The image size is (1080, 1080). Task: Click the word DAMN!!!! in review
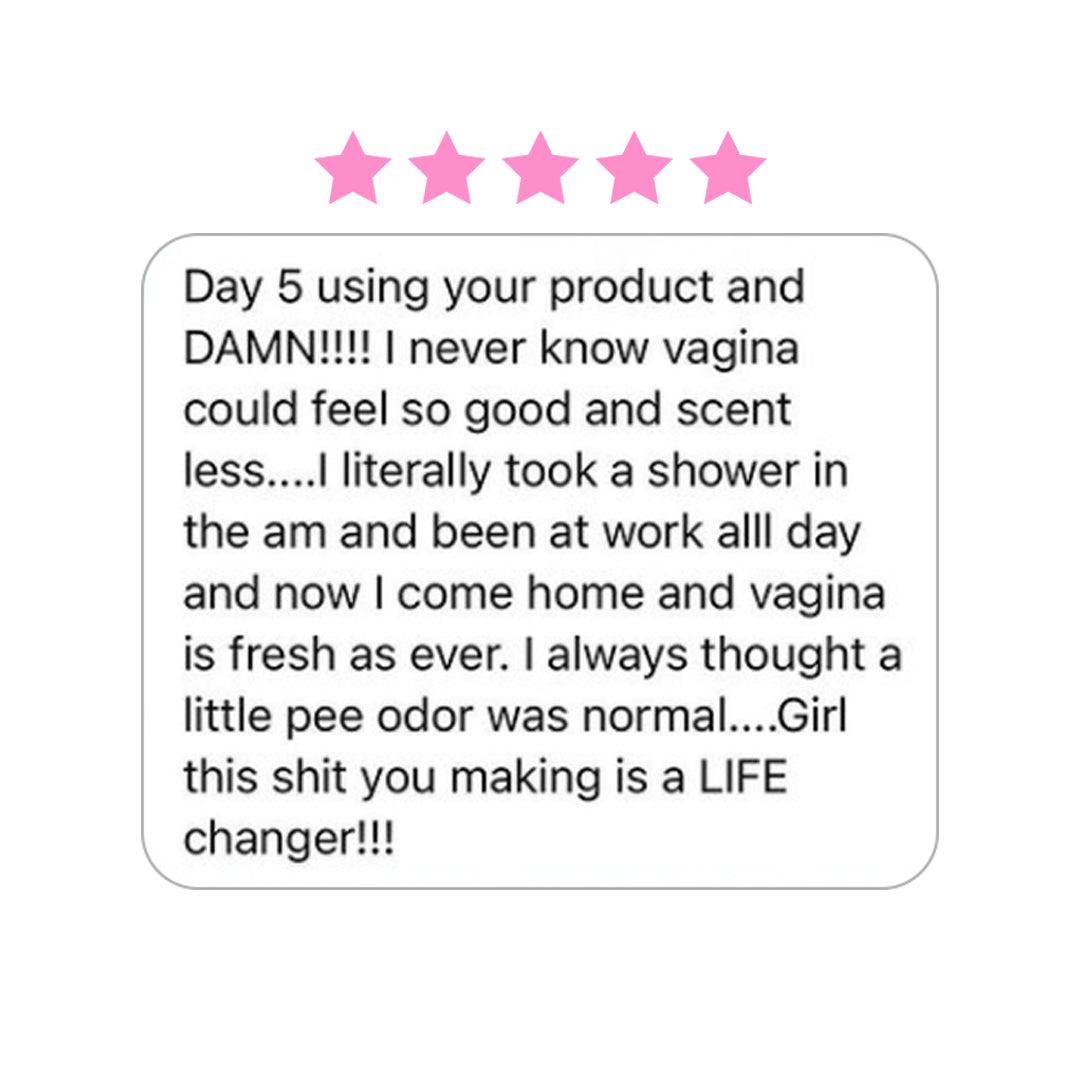coord(277,348)
